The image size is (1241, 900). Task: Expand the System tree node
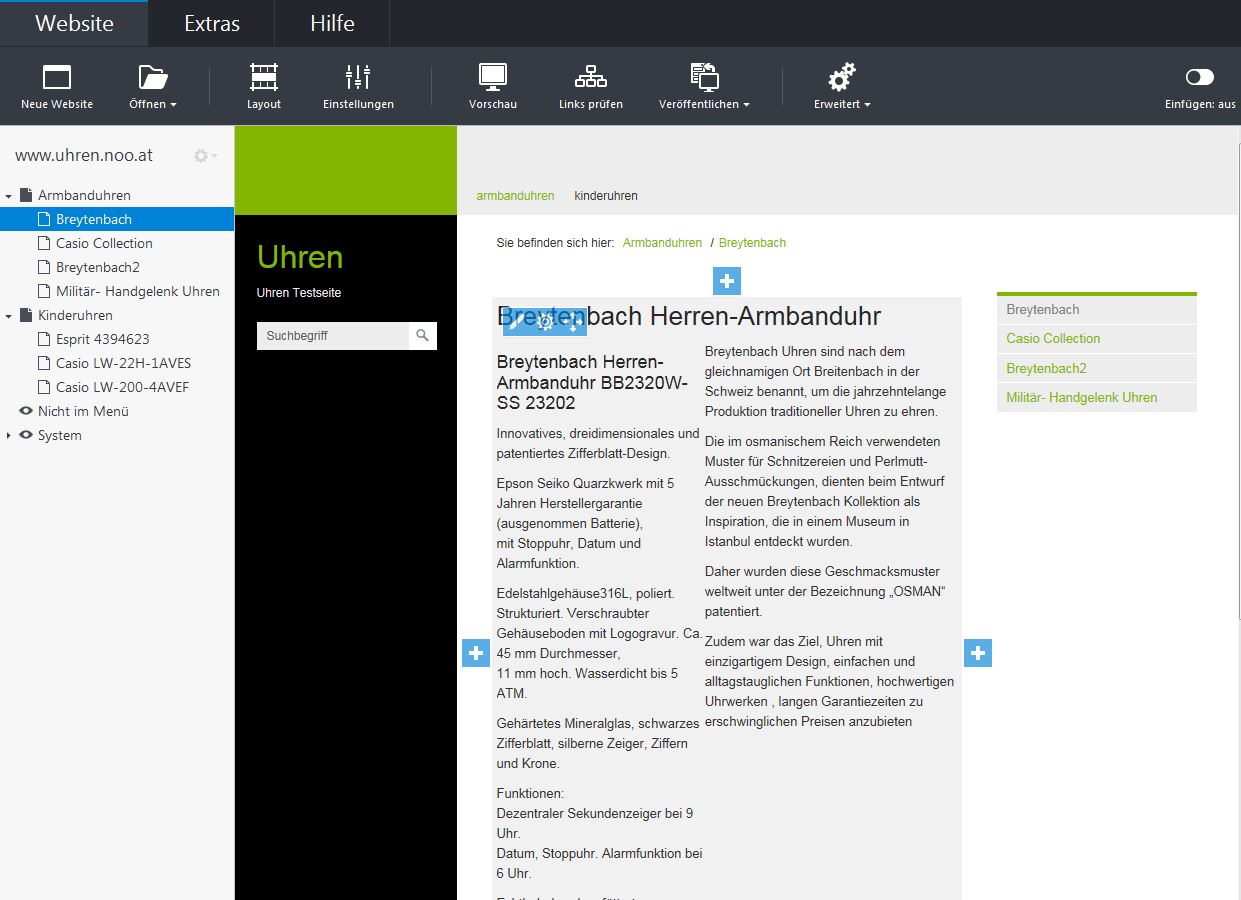pos(9,436)
